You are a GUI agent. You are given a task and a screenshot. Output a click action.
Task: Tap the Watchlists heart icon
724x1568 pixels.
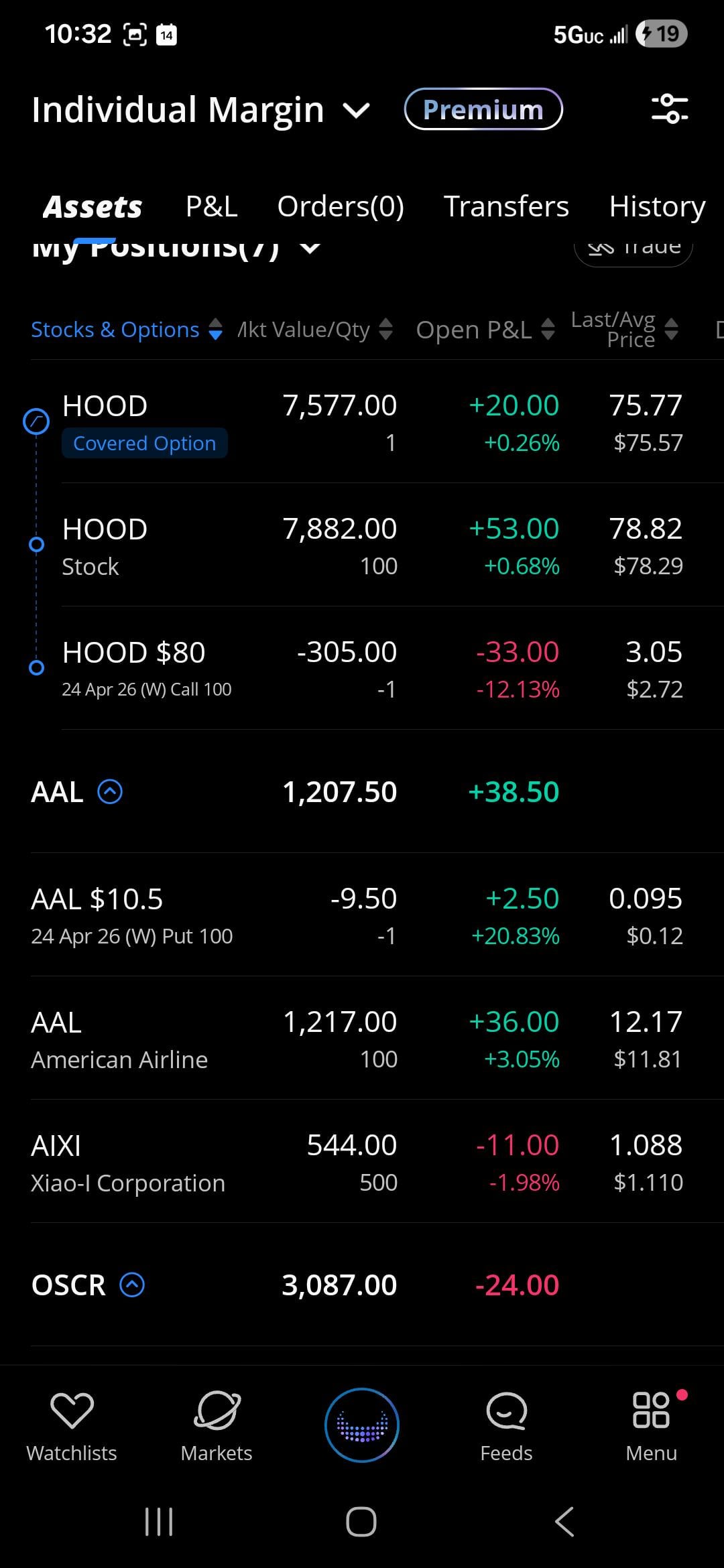click(x=72, y=1409)
